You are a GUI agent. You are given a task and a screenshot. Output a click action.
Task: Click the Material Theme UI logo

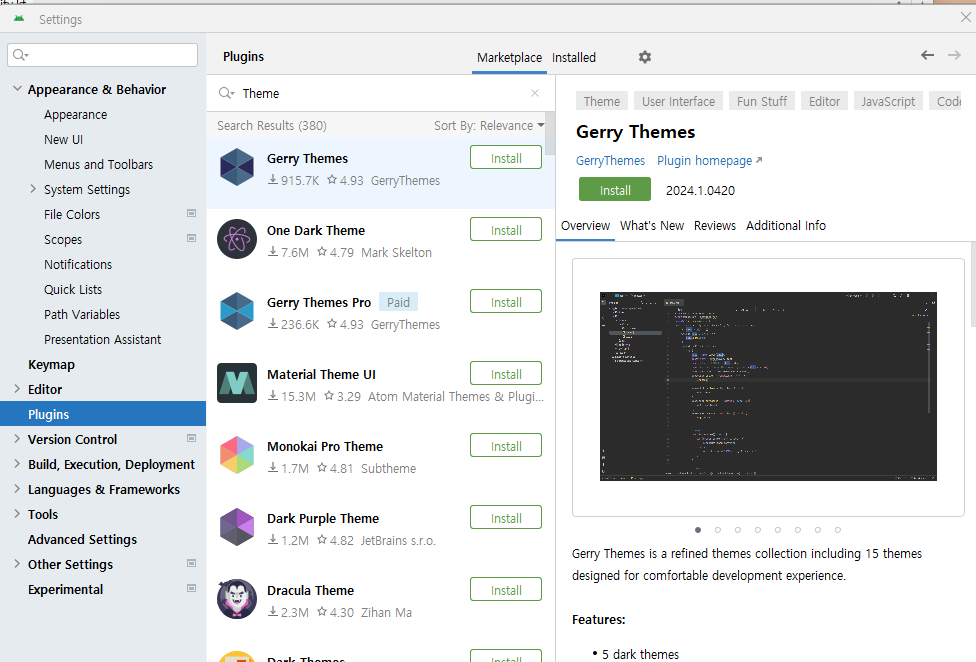(237, 383)
